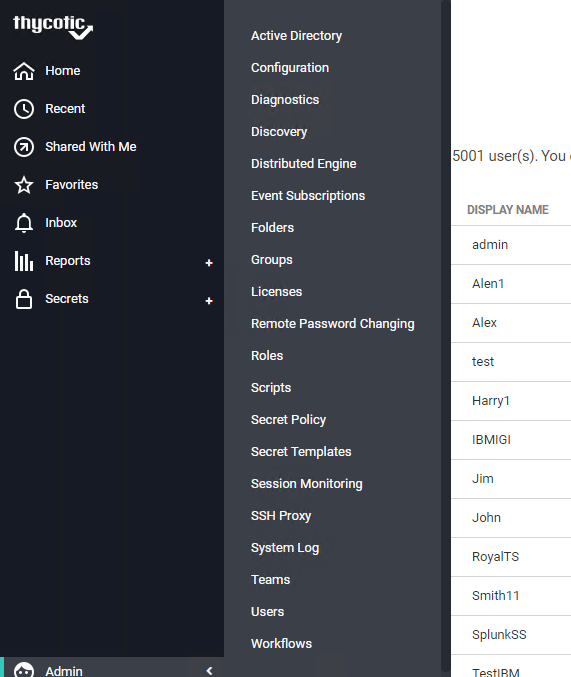Click the Shared With Me arrow icon

coord(24,147)
